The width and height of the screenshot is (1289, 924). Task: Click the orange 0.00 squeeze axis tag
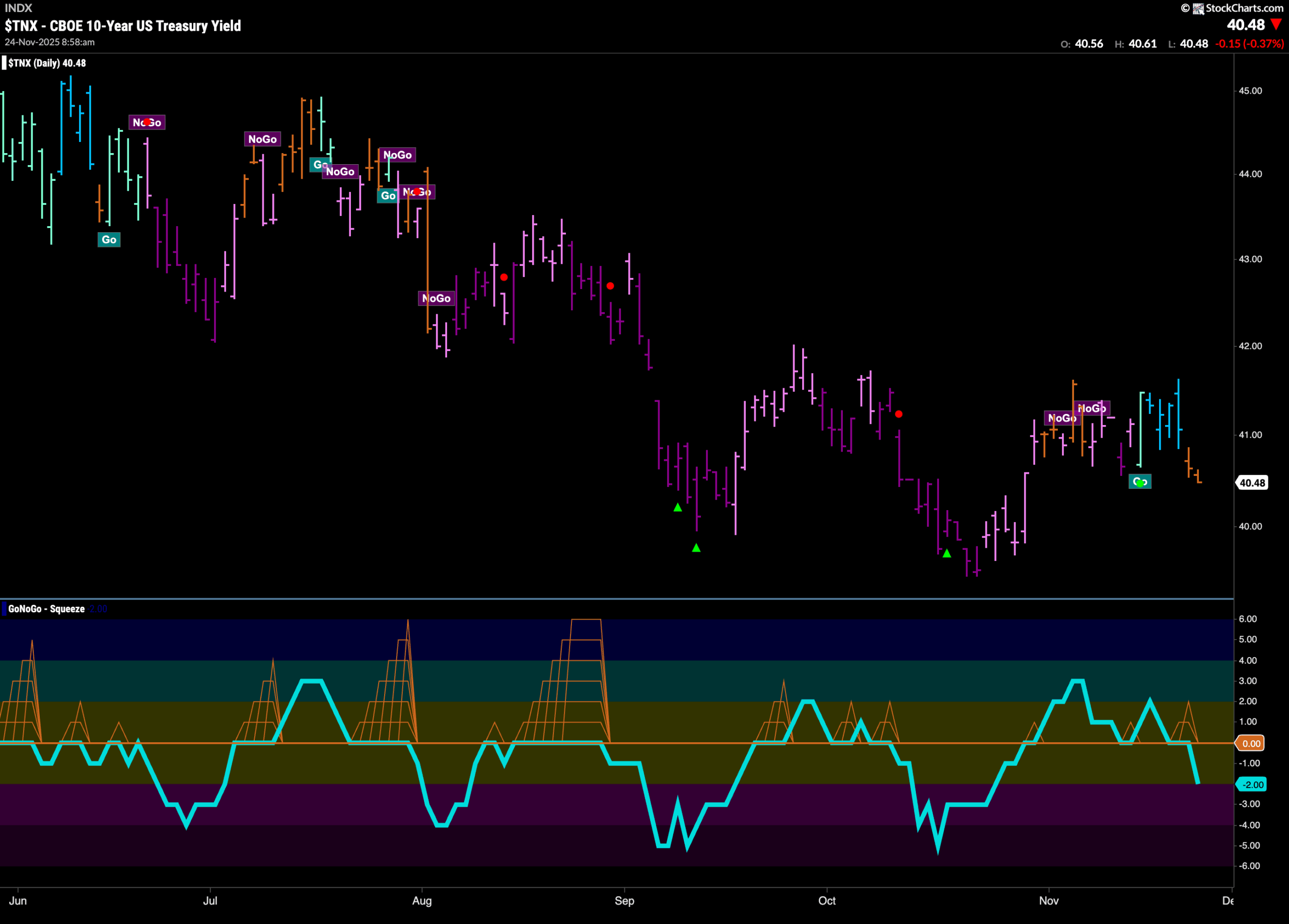[x=1251, y=743]
